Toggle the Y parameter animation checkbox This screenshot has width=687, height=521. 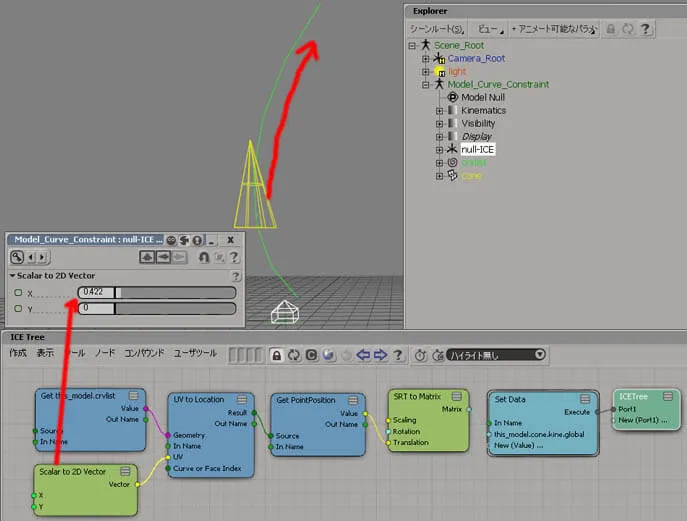18,308
